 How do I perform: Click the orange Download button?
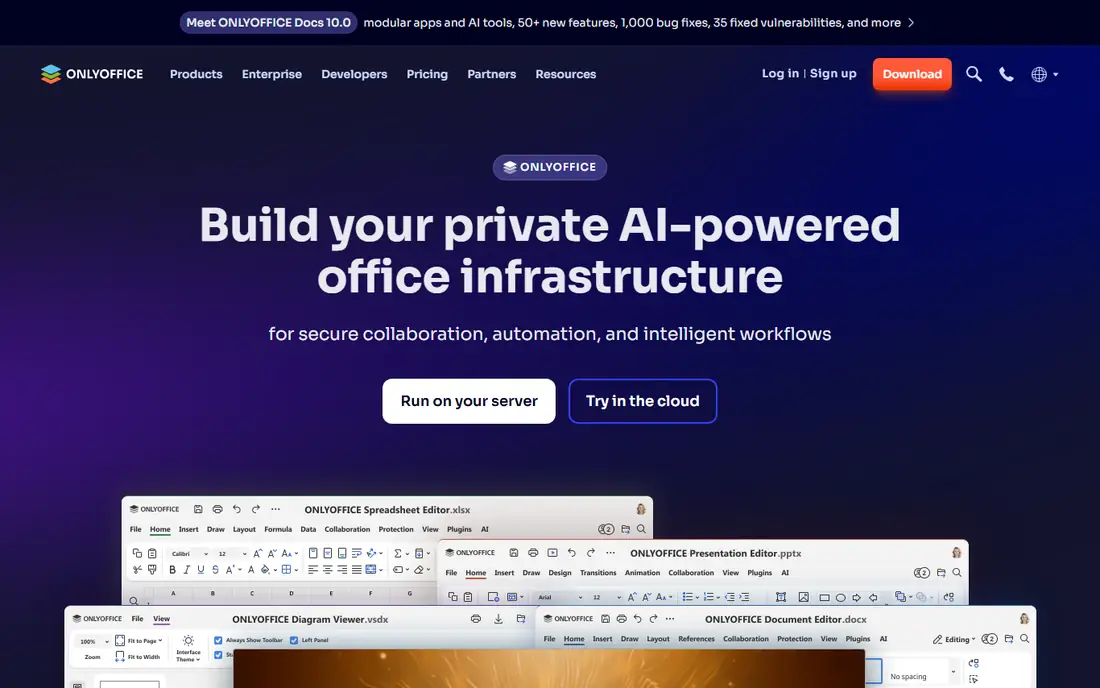pos(912,74)
